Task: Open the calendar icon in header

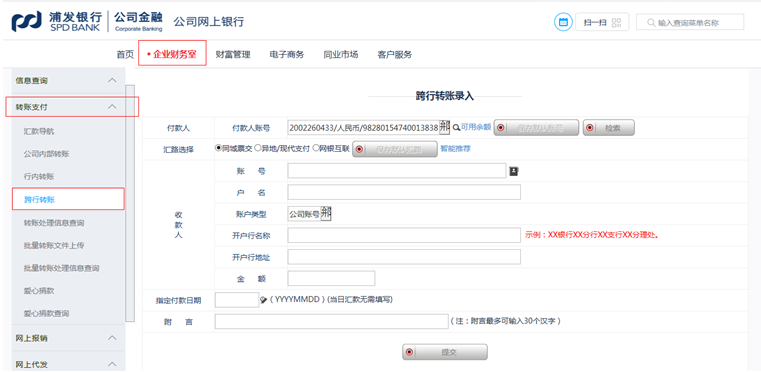Action: tap(563, 22)
